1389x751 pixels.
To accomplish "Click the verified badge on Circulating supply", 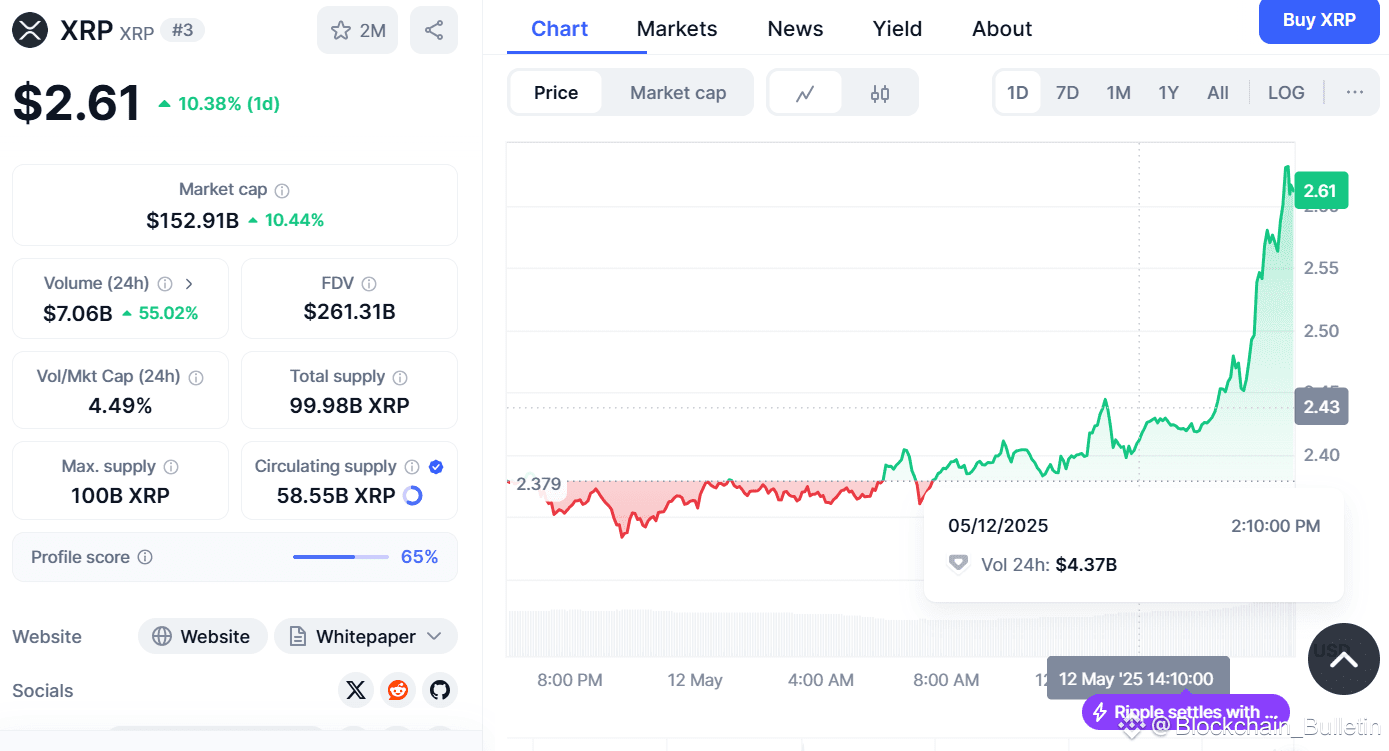I will point(436,466).
